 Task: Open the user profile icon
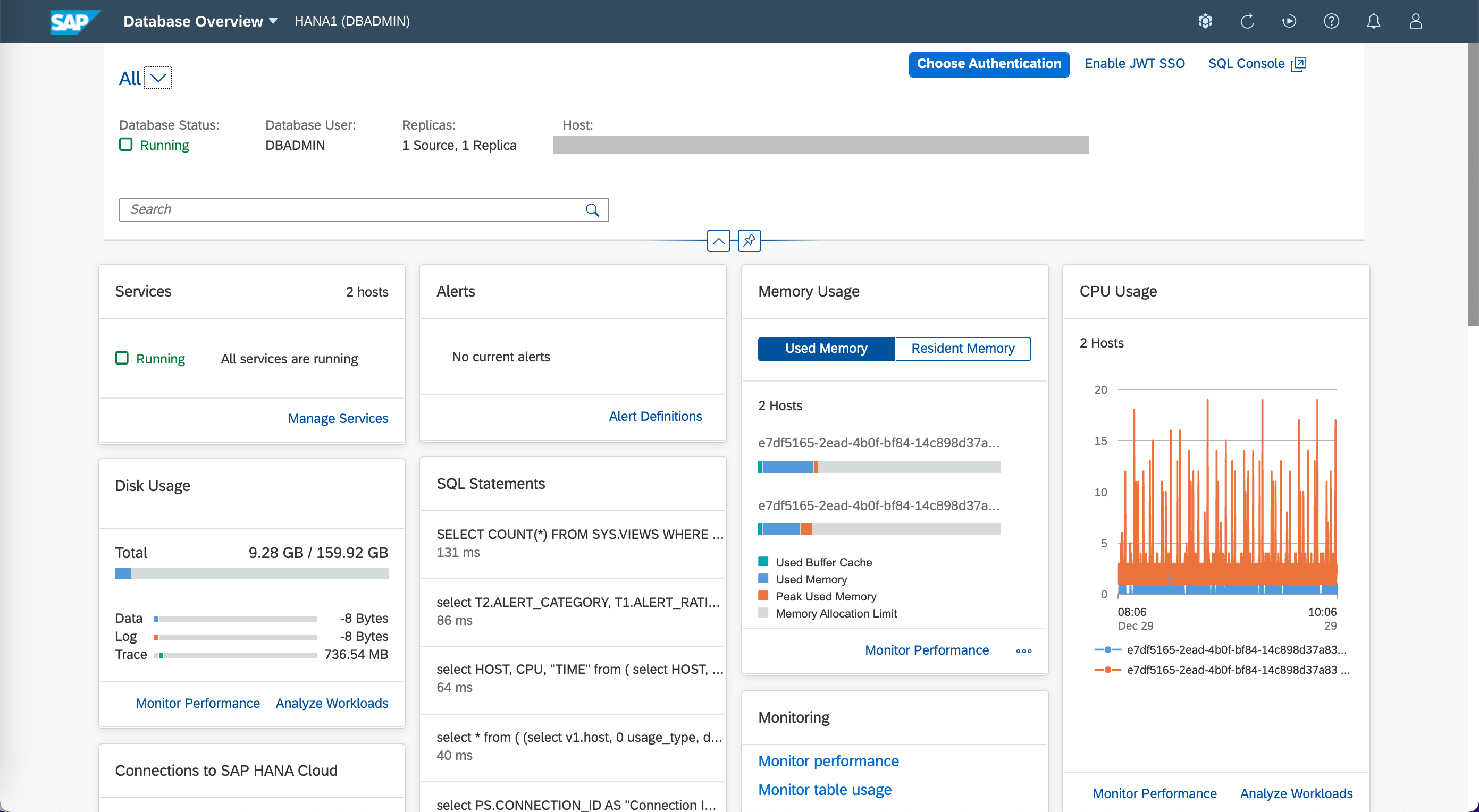point(1415,21)
